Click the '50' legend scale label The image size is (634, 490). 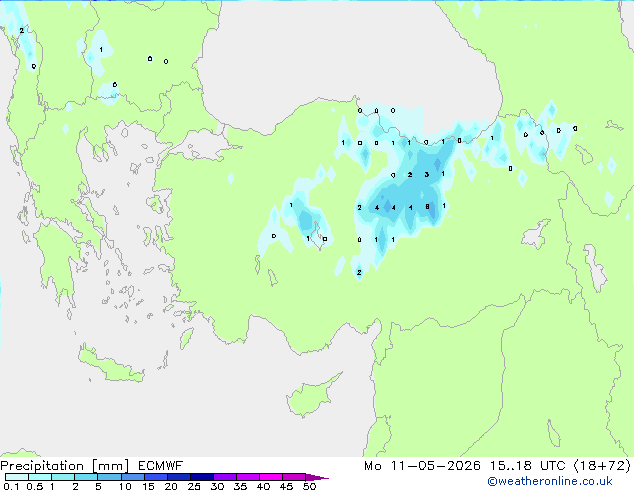[309, 486]
